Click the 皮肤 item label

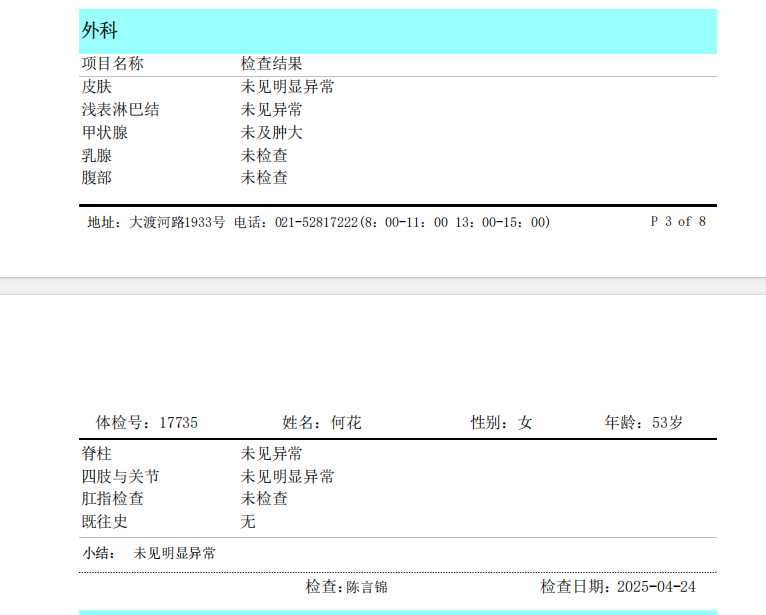click(97, 87)
